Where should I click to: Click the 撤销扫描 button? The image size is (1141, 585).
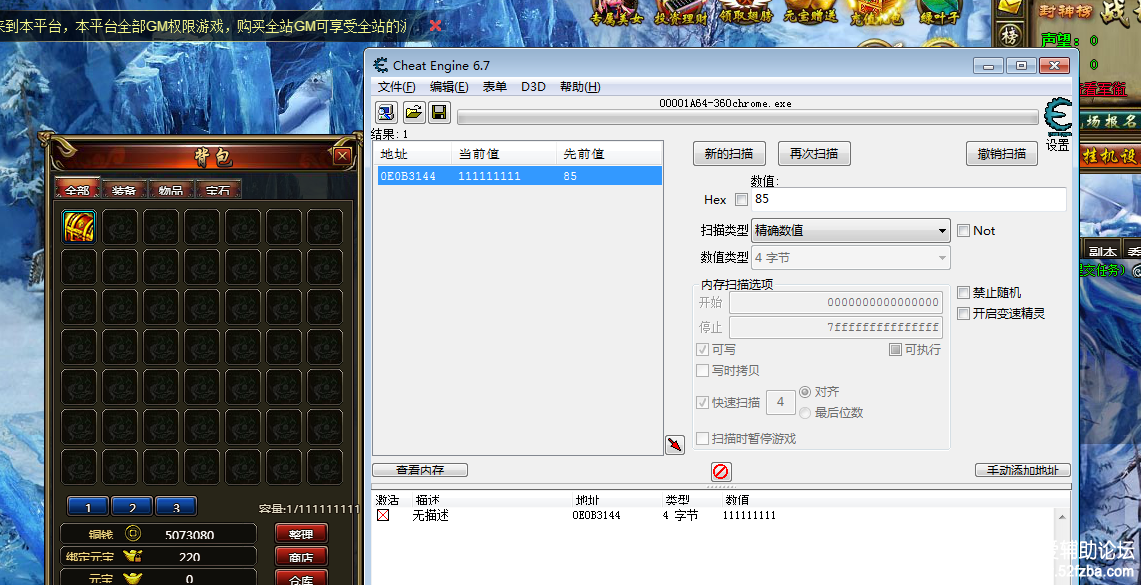(x=1002, y=154)
